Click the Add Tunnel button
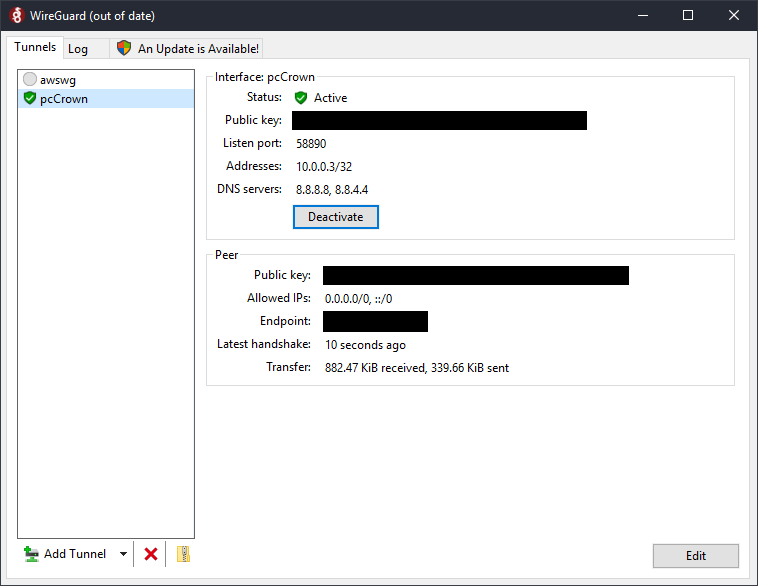Image resolution: width=758 pixels, height=586 pixels. (x=66, y=554)
